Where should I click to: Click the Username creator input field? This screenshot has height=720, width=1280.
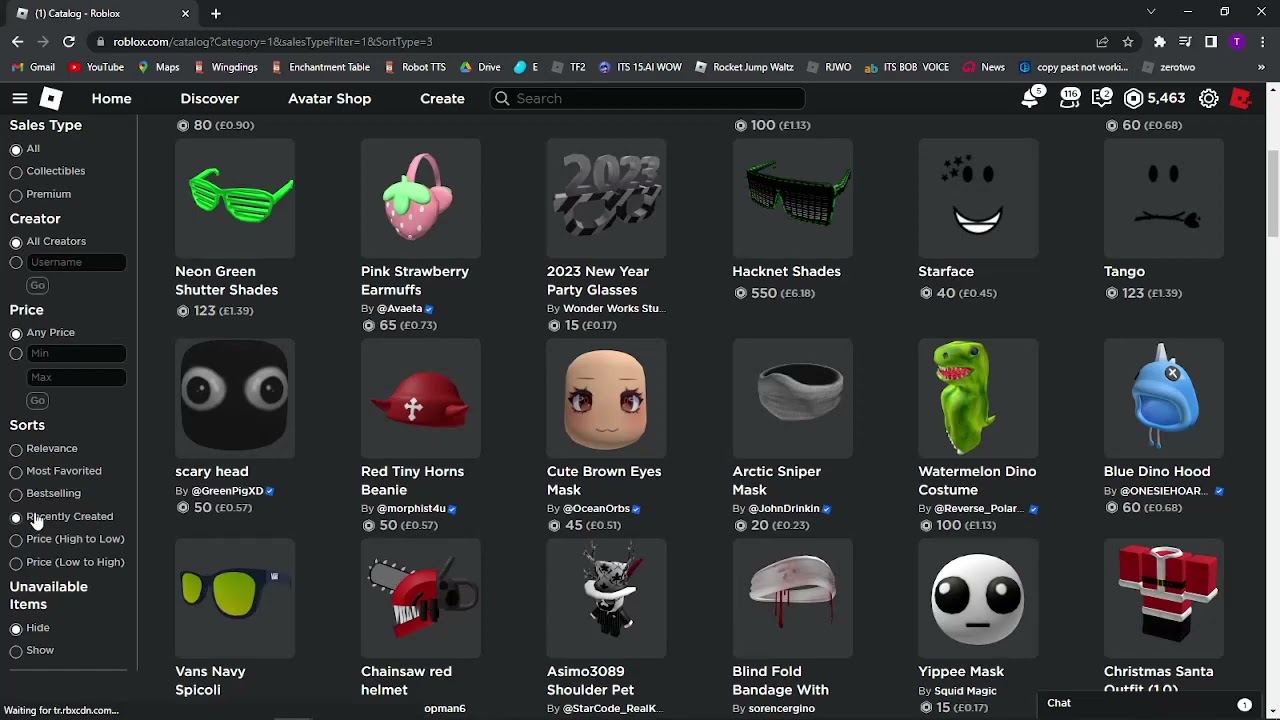point(77,262)
